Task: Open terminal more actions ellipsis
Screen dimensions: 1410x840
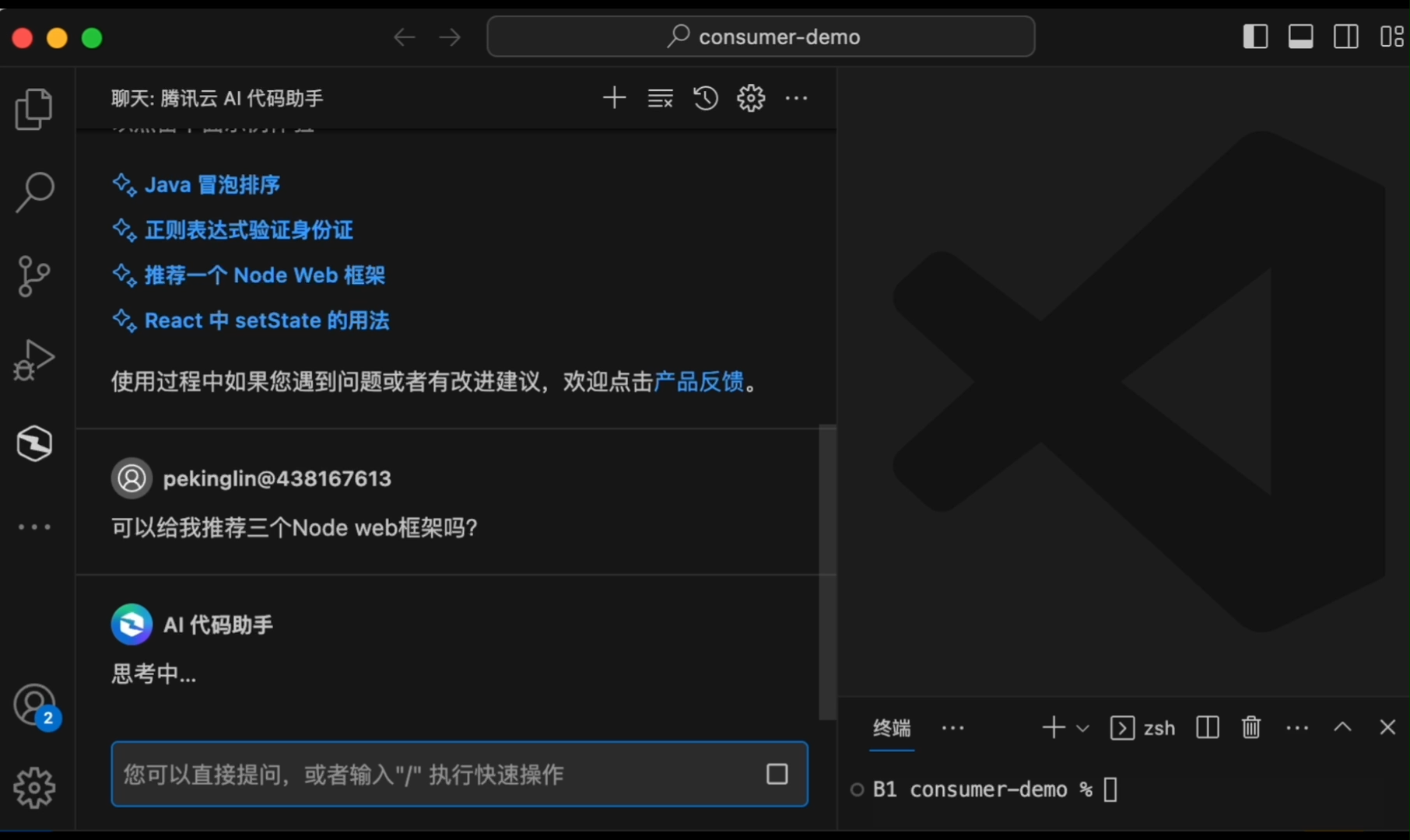Action: click(1297, 728)
